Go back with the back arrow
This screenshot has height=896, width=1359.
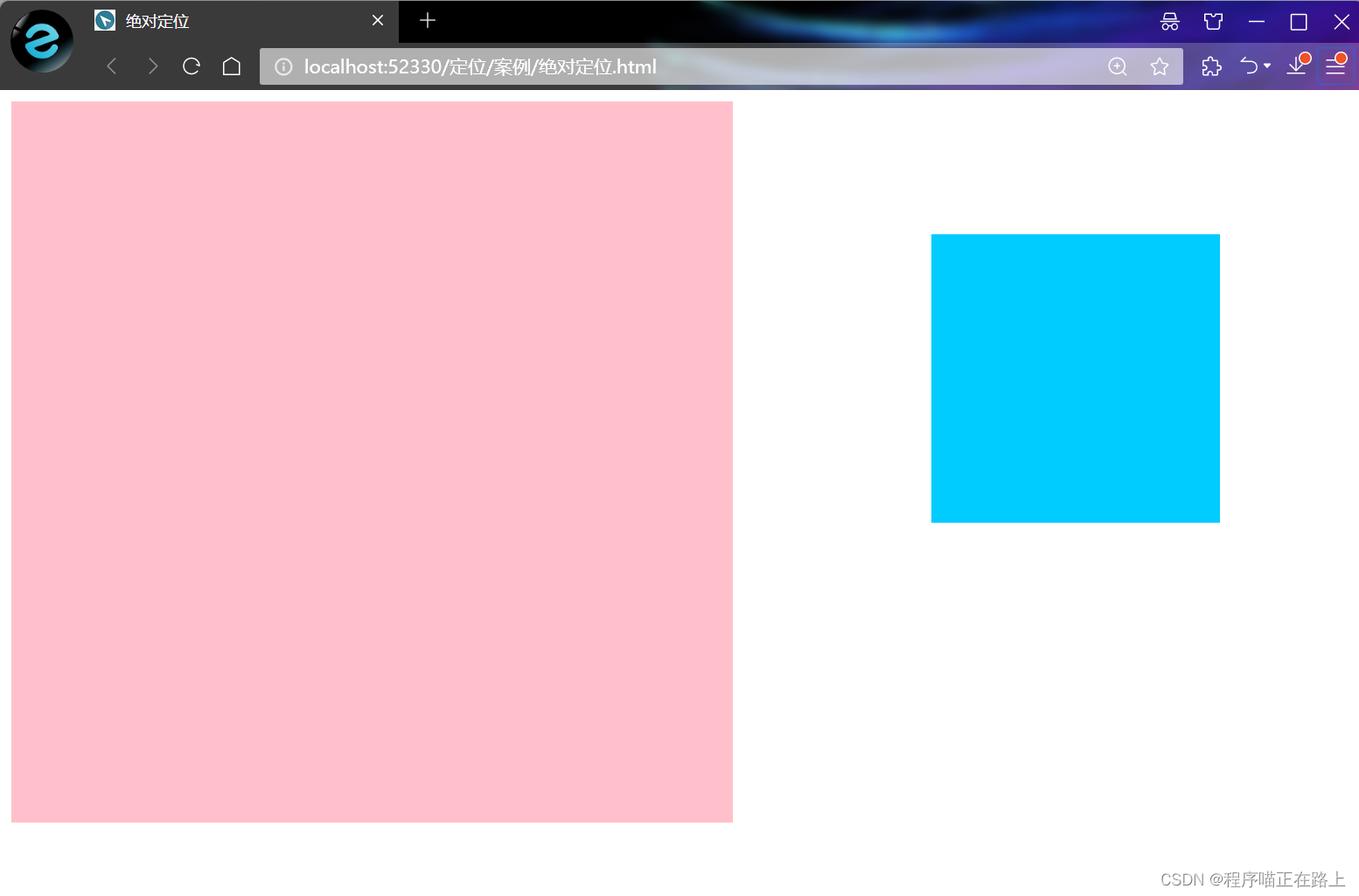coord(111,66)
